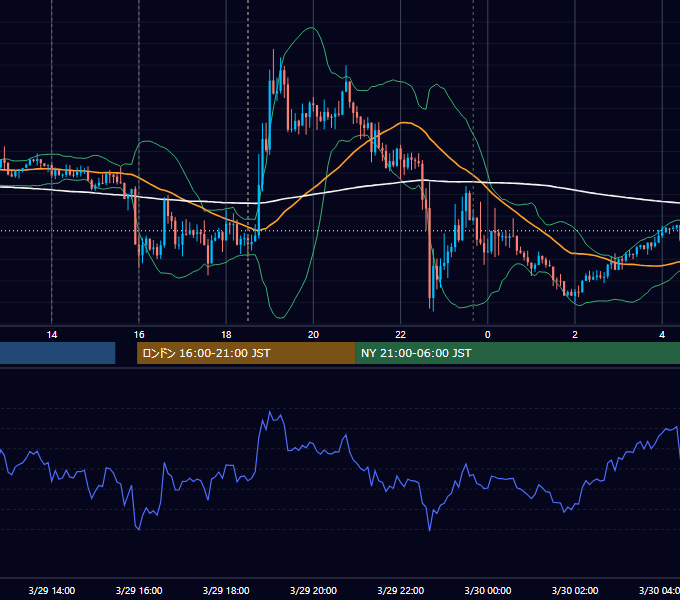This screenshot has width=680, height=600.
Task: Click the '3/29 18:00' date label
Action: pos(226,590)
